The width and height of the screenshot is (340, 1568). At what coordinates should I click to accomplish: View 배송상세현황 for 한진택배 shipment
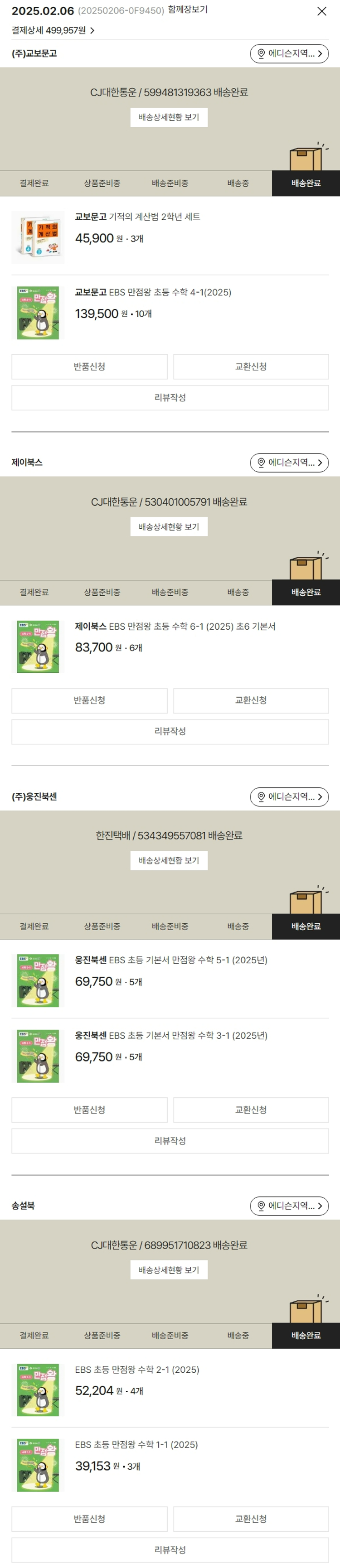tap(169, 860)
